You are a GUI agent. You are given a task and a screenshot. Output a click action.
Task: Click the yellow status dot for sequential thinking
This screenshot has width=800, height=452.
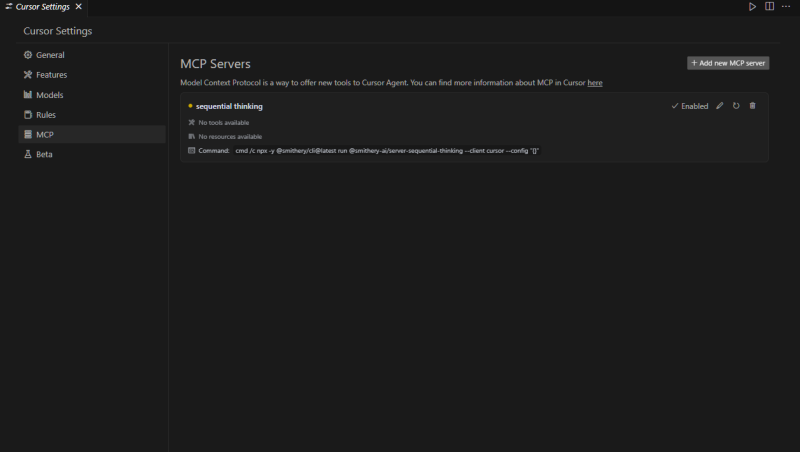tap(190, 106)
